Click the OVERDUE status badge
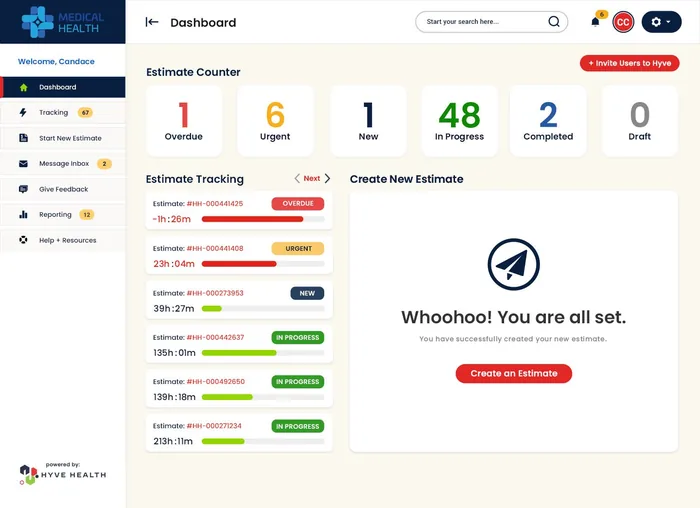Image resolution: width=700 pixels, height=508 pixels. click(298, 204)
